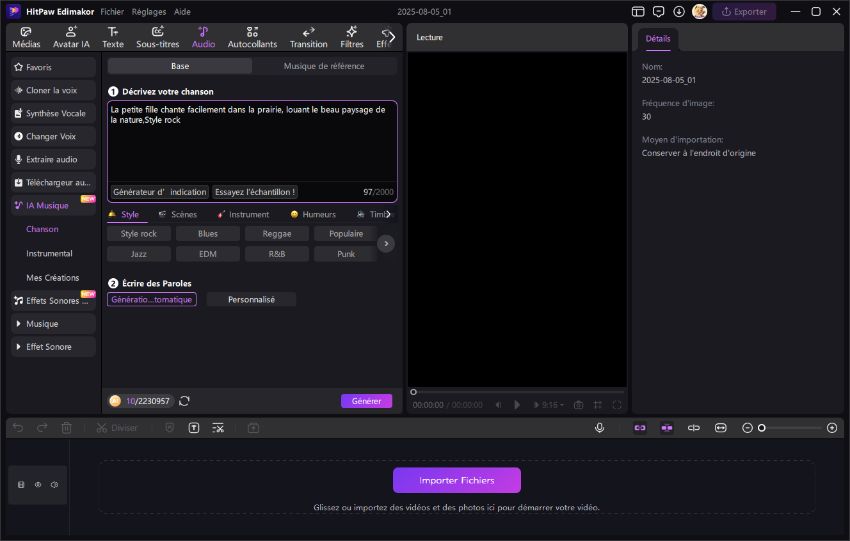Show next style tags with round arrow
The height and width of the screenshot is (541, 850).
[386, 244]
